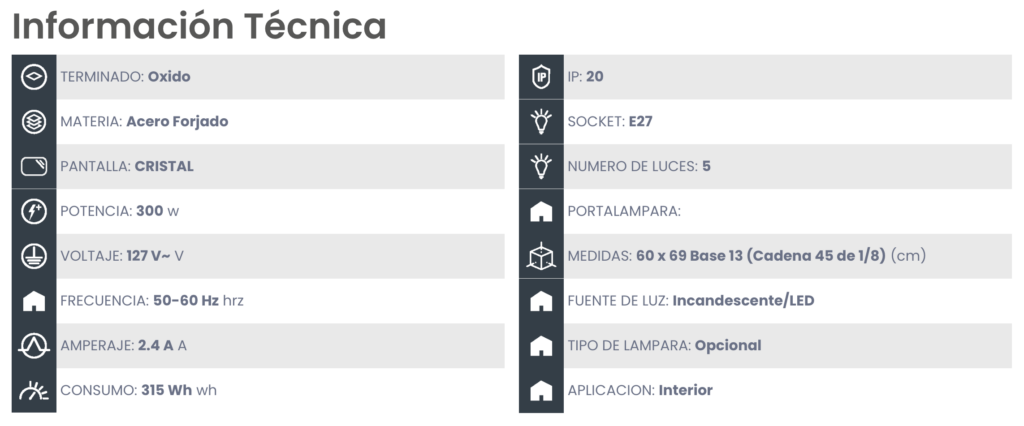Click the 315 Wh consumption value
This screenshot has width=1024, height=426.
coord(167,391)
